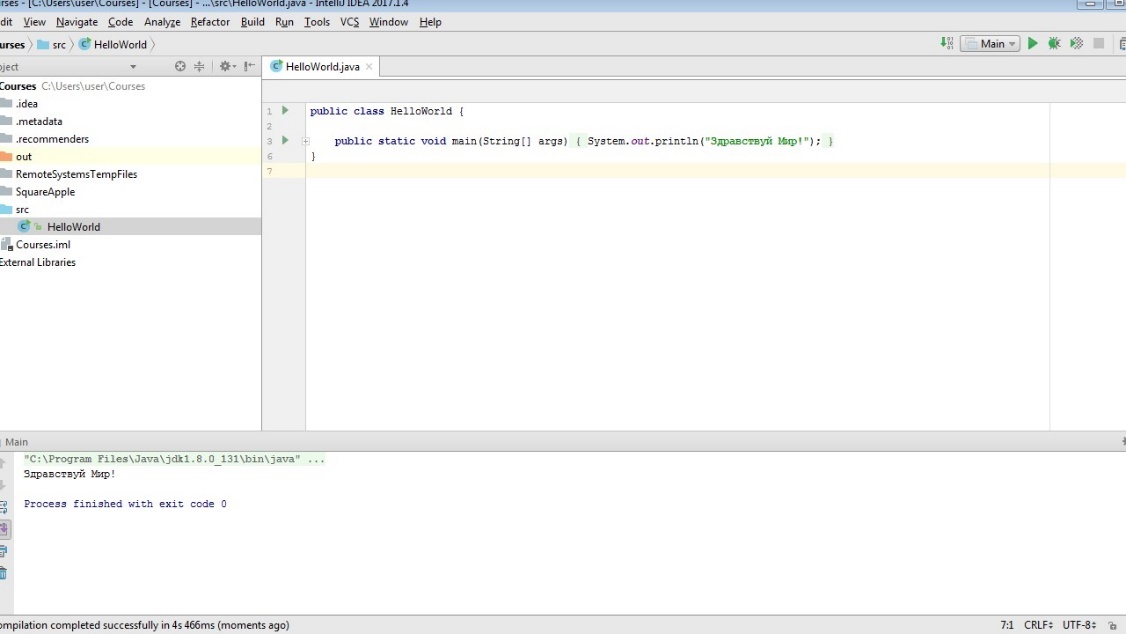This screenshot has height=634, width=1126.
Task: Change file encoding UTF-8 in status bar
Action: click(1079, 625)
